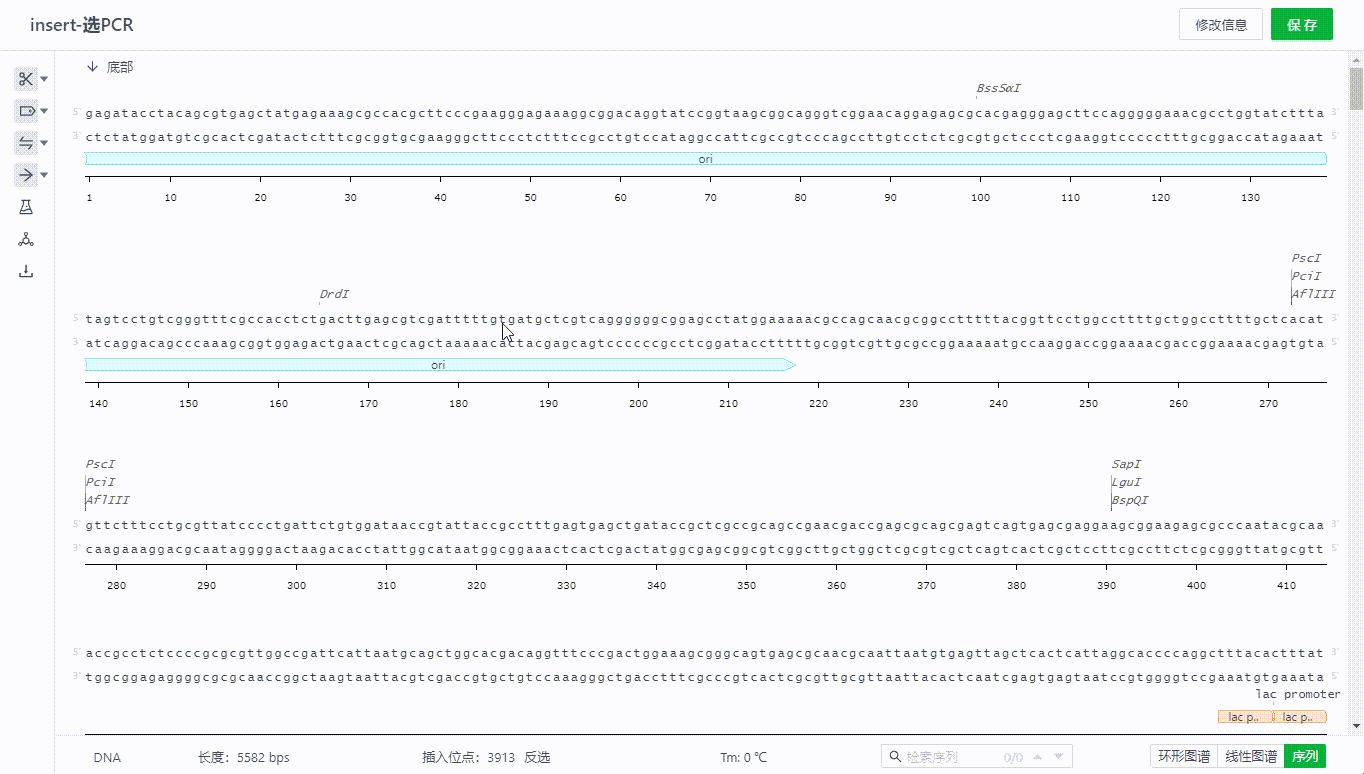The width and height of the screenshot is (1364, 774).
Task: Switch to 环形图谱 circular map view
Action: point(1183,757)
